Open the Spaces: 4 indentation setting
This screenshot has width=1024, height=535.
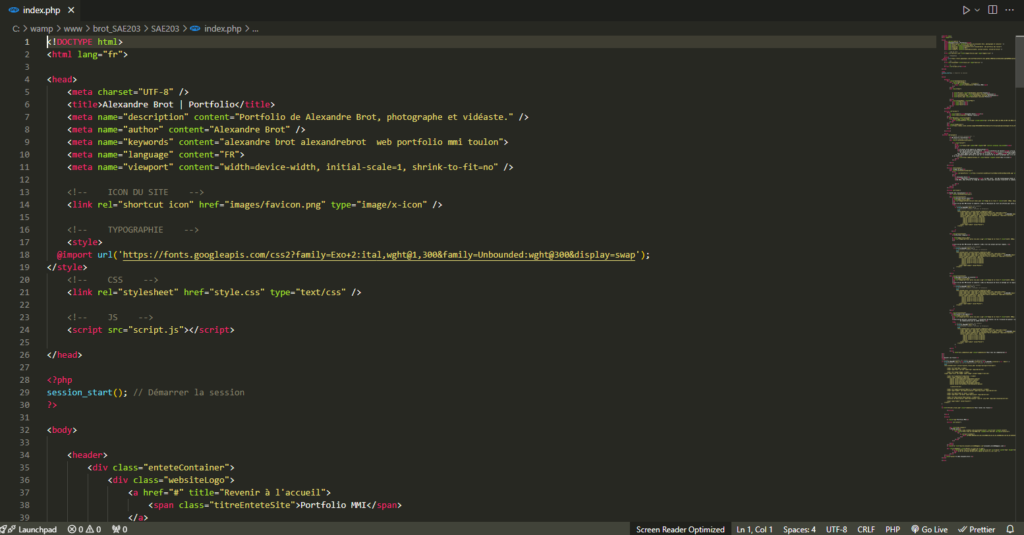(x=799, y=529)
